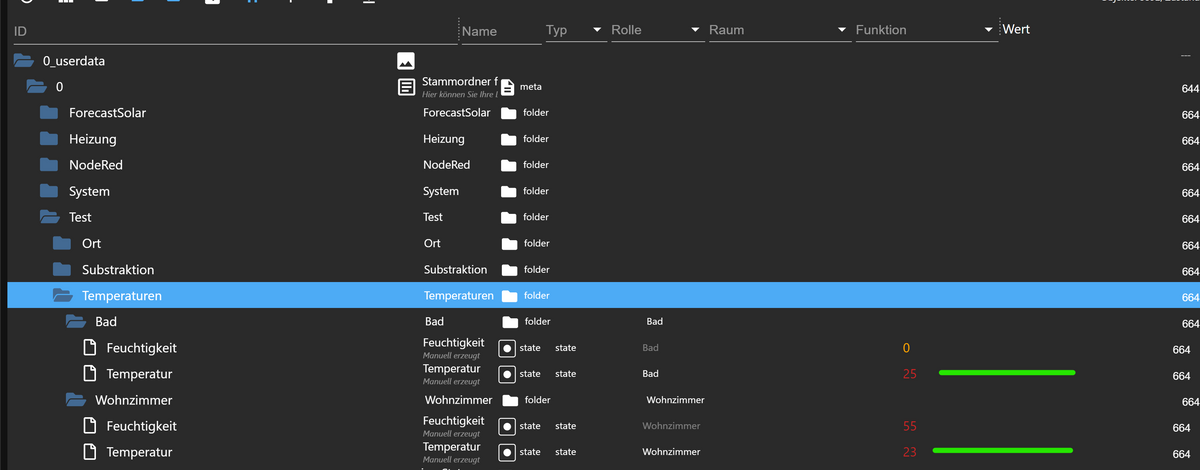
Task: Click the document icon of Feuchtigkeit under Wohnzimmer
Action: [x=88, y=426]
